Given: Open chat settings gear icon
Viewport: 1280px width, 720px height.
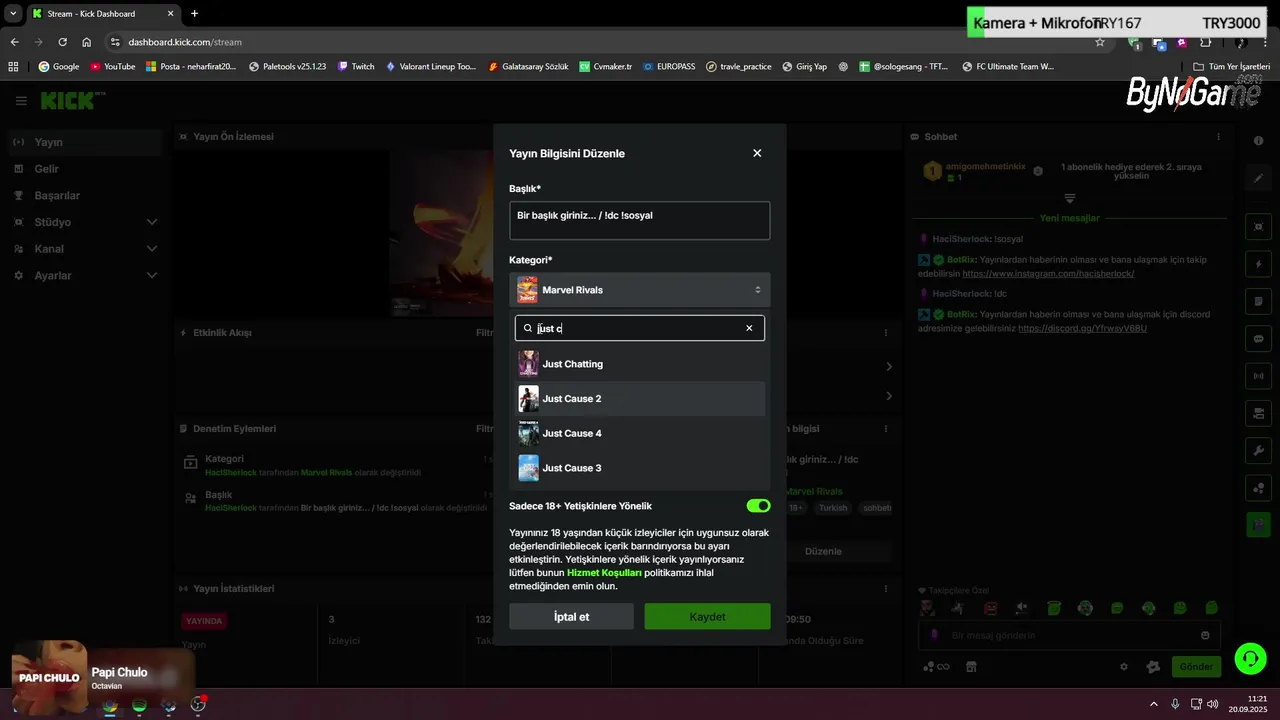Looking at the screenshot, I should coord(1123,666).
